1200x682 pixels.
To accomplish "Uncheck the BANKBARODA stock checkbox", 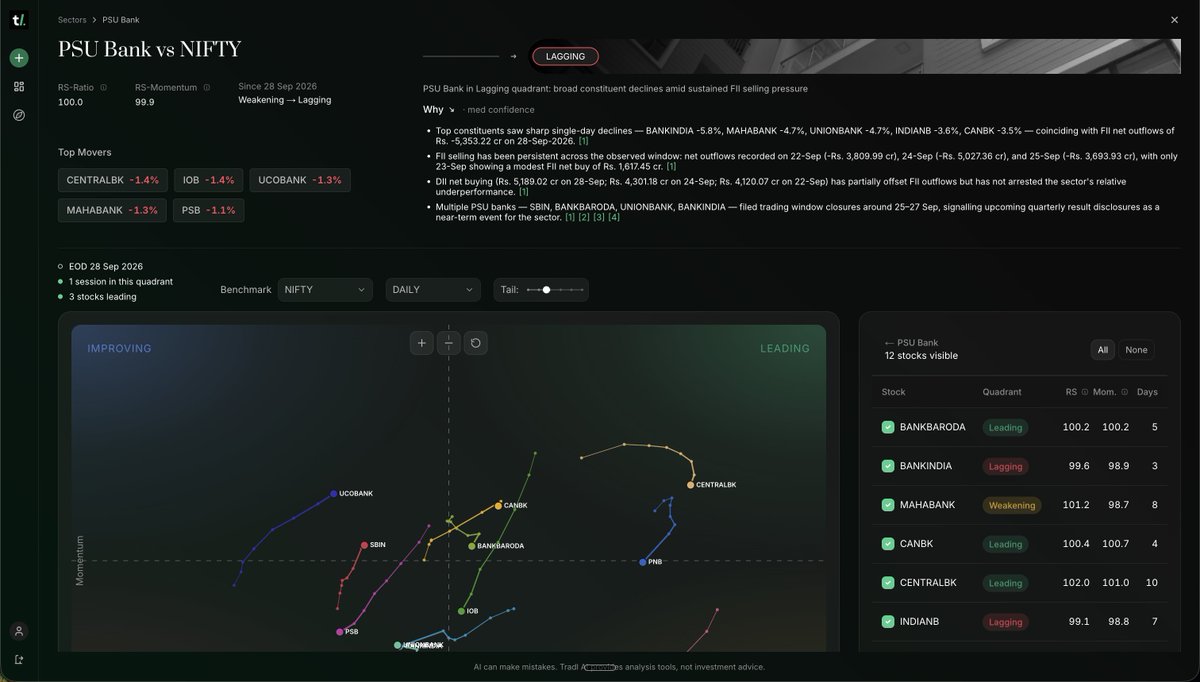I will 888,427.
